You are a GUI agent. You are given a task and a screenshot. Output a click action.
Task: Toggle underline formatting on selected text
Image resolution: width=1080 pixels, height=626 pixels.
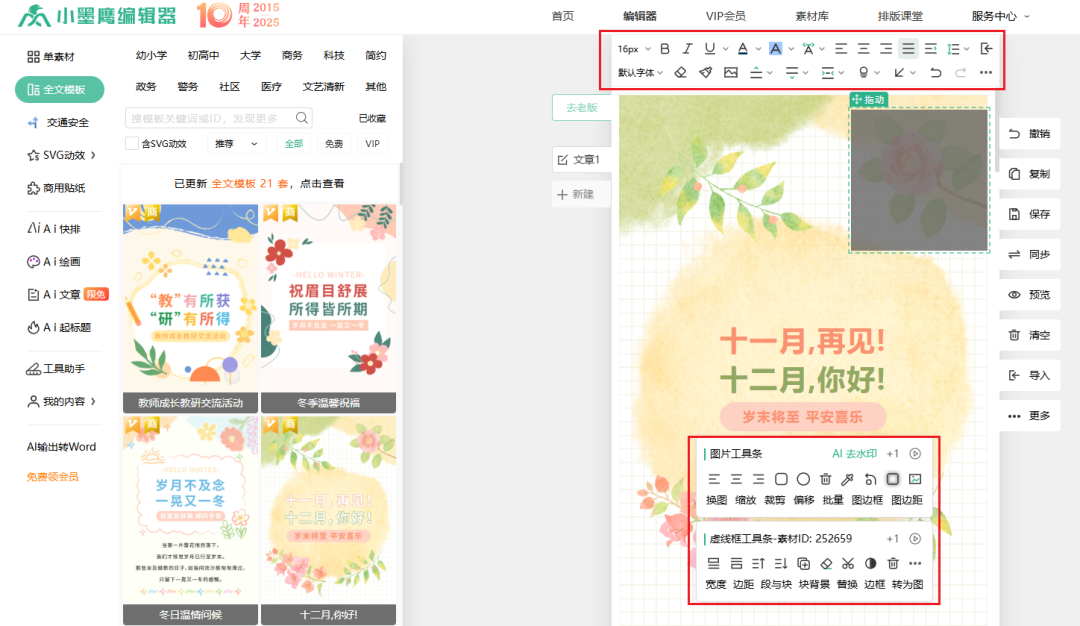tap(709, 49)
